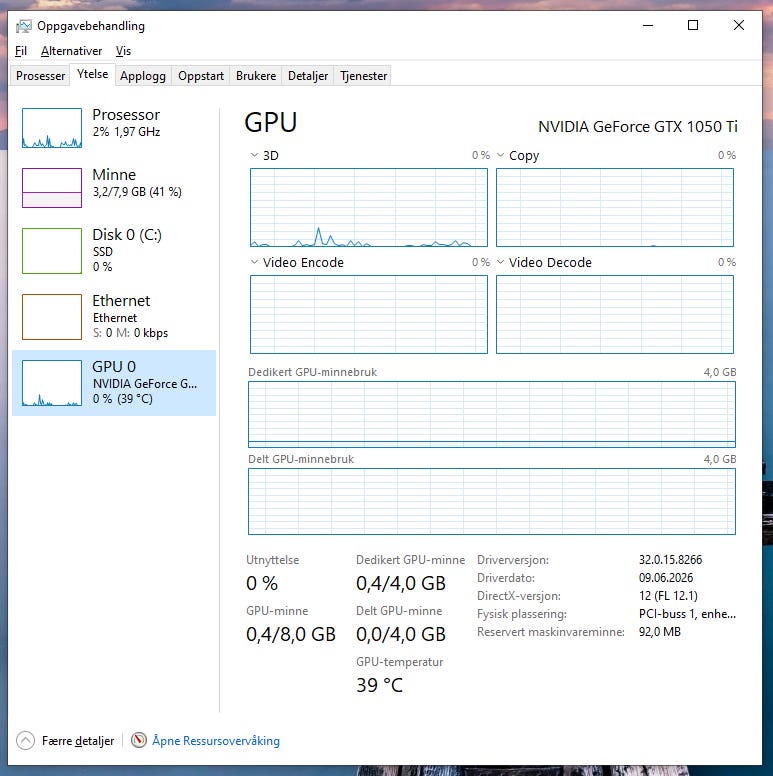The width and height of the screenshot is (773, 776).
Task: Click the Færre detaljer up-arrow icon
Action: pyautogui.click(x=25, y=741)
